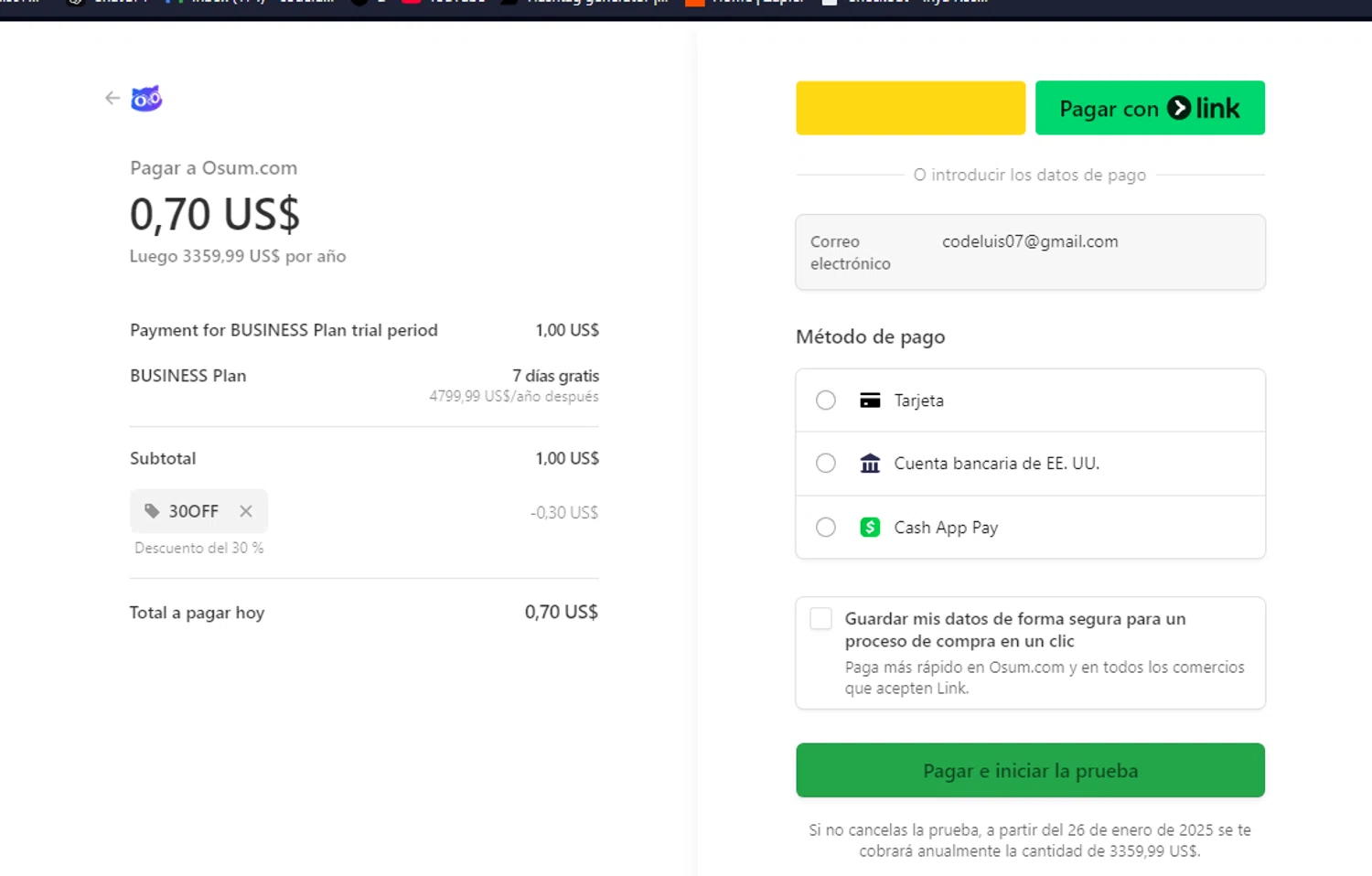Click the tag icon on the 30OFF coupon
1372x876 pixels.
(152, 511)
